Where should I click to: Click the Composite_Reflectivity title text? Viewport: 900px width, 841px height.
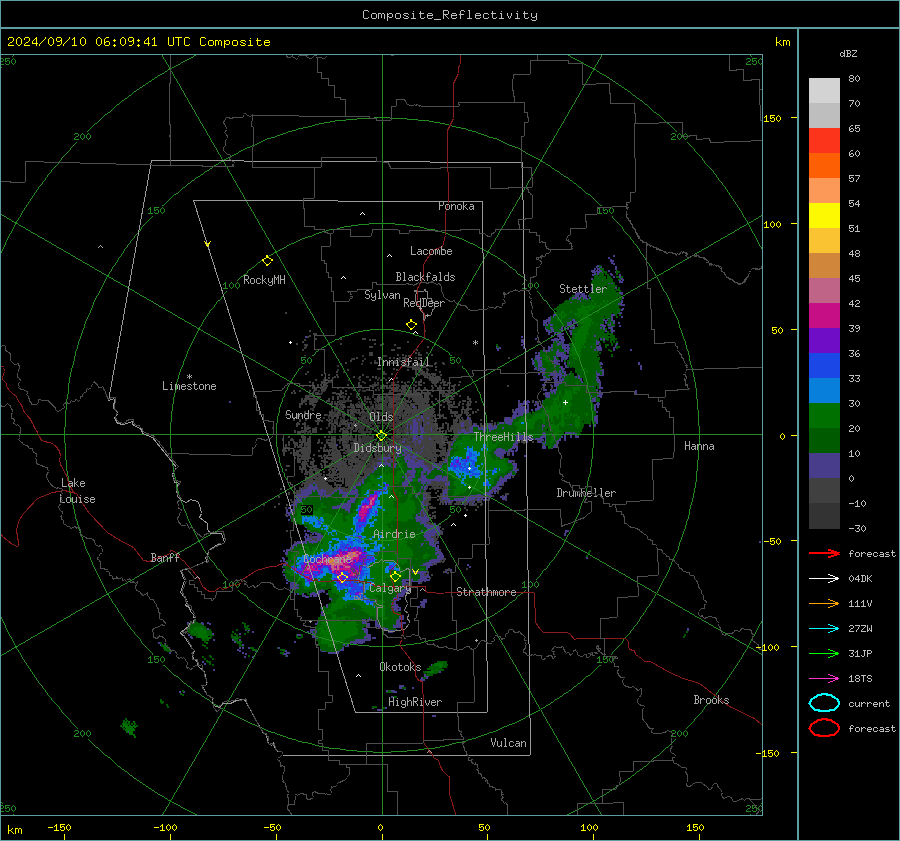tap(450, 15)
